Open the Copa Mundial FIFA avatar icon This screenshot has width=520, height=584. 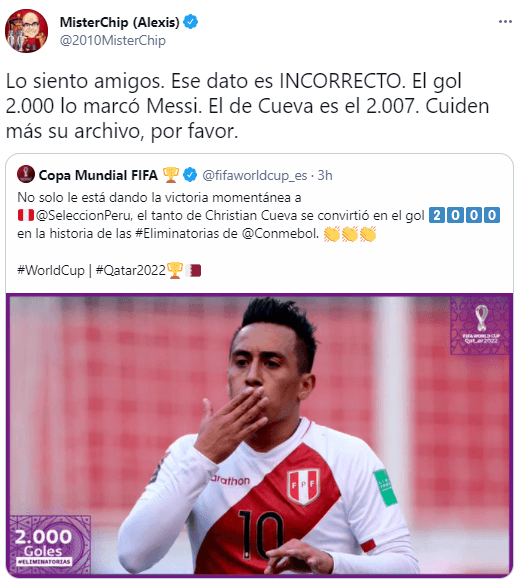[x=26, y=174]
